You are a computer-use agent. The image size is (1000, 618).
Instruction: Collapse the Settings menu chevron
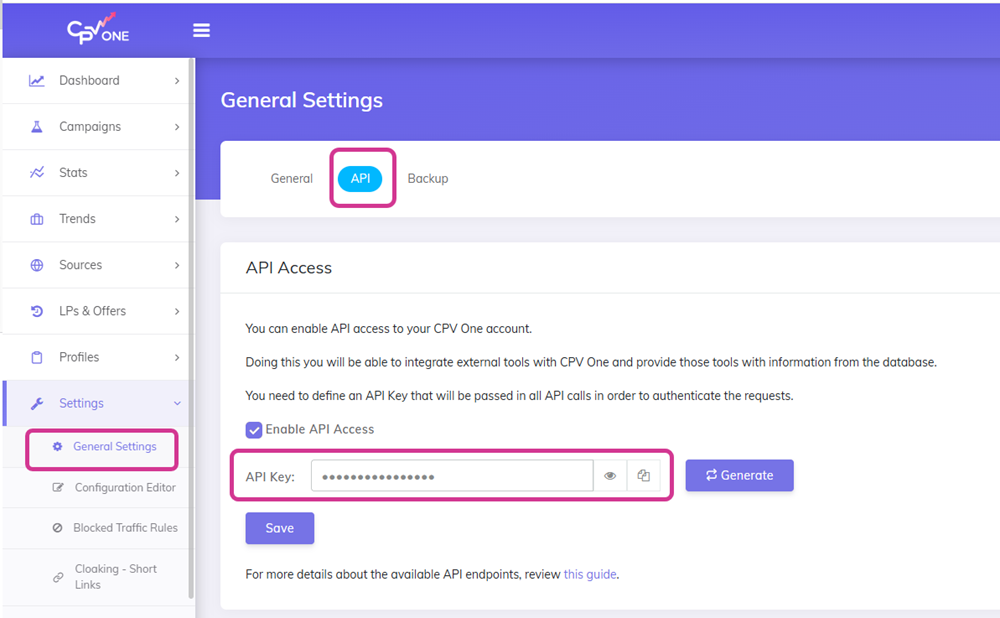(177, 402)
